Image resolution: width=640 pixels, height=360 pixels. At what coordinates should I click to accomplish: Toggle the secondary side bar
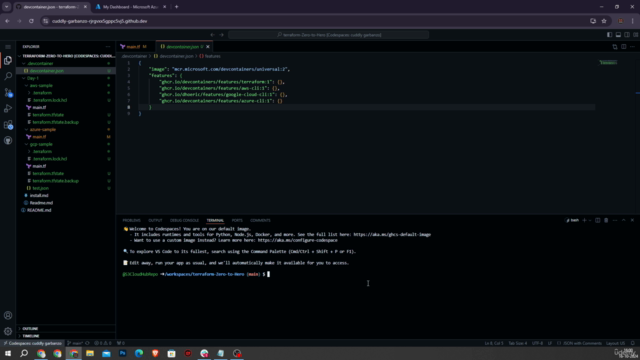pos(627,35)
